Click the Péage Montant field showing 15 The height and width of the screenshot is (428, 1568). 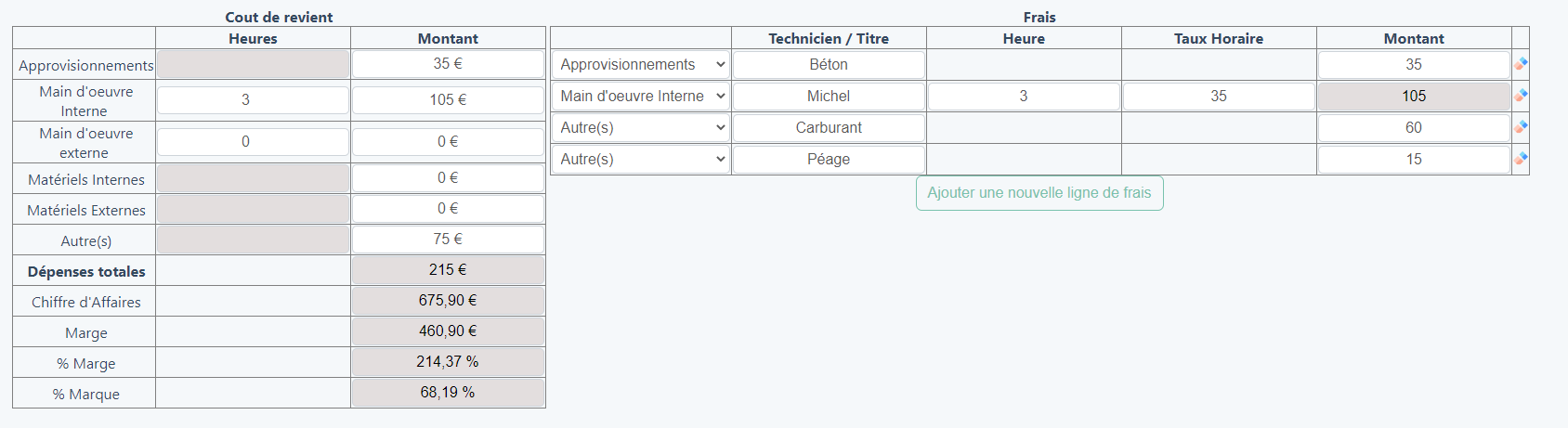pyautogui.click(x=1413, y=160)
